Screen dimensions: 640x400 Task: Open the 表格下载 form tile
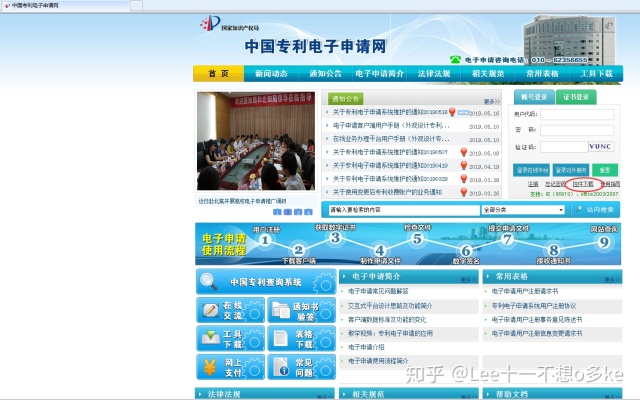302,339
